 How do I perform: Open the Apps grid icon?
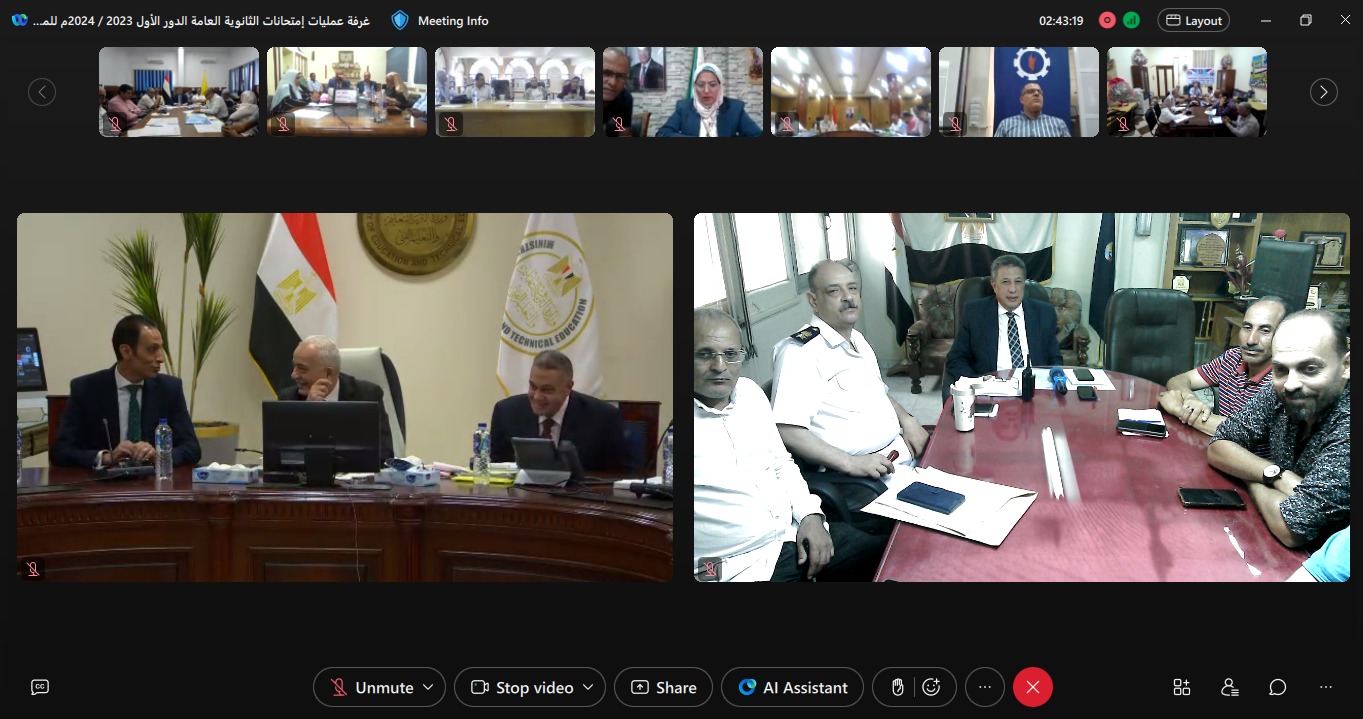(x=1182, y=687)
